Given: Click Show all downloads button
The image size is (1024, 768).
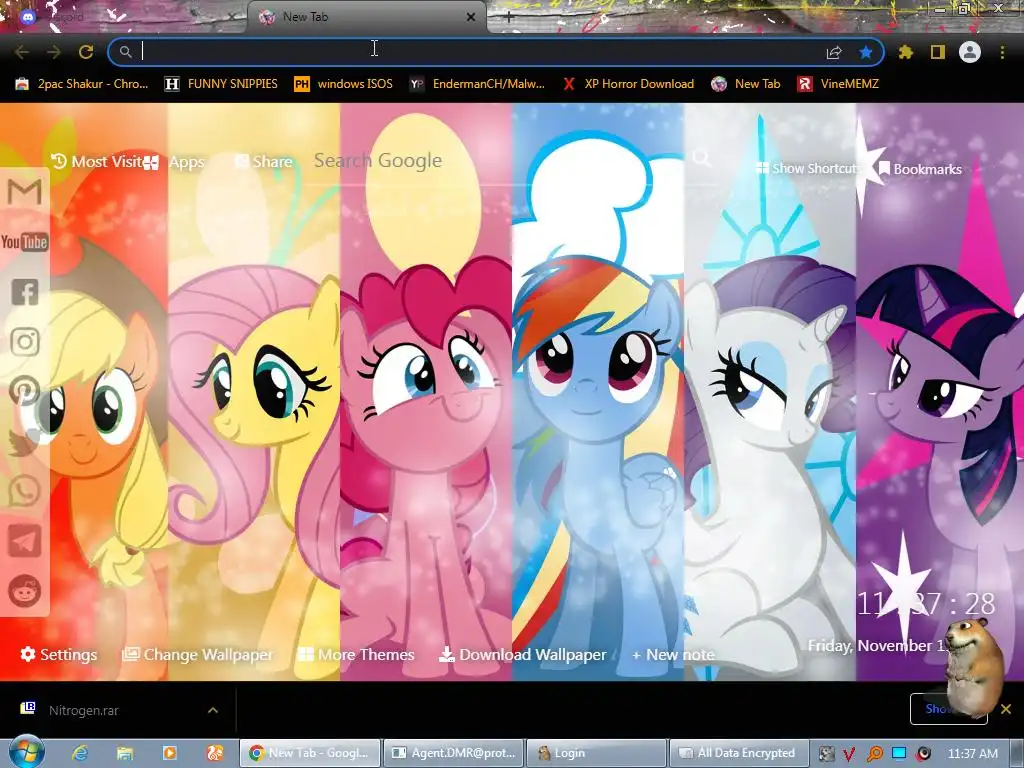Looking at the screenshot, I should tap(948, 709).
